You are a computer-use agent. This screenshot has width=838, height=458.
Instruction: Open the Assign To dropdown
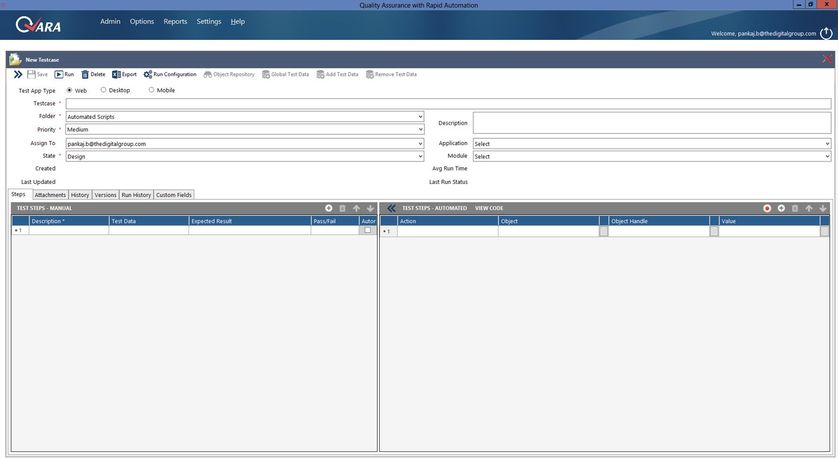coord(245,144)
